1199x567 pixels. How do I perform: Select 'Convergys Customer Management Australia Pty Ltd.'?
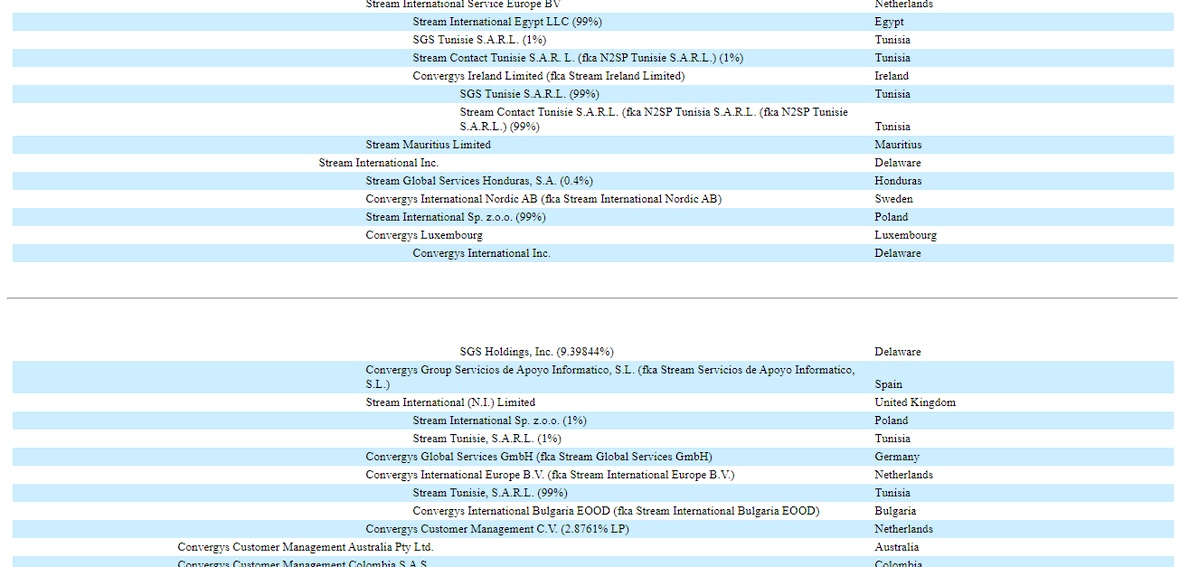[x=305, y=548]
